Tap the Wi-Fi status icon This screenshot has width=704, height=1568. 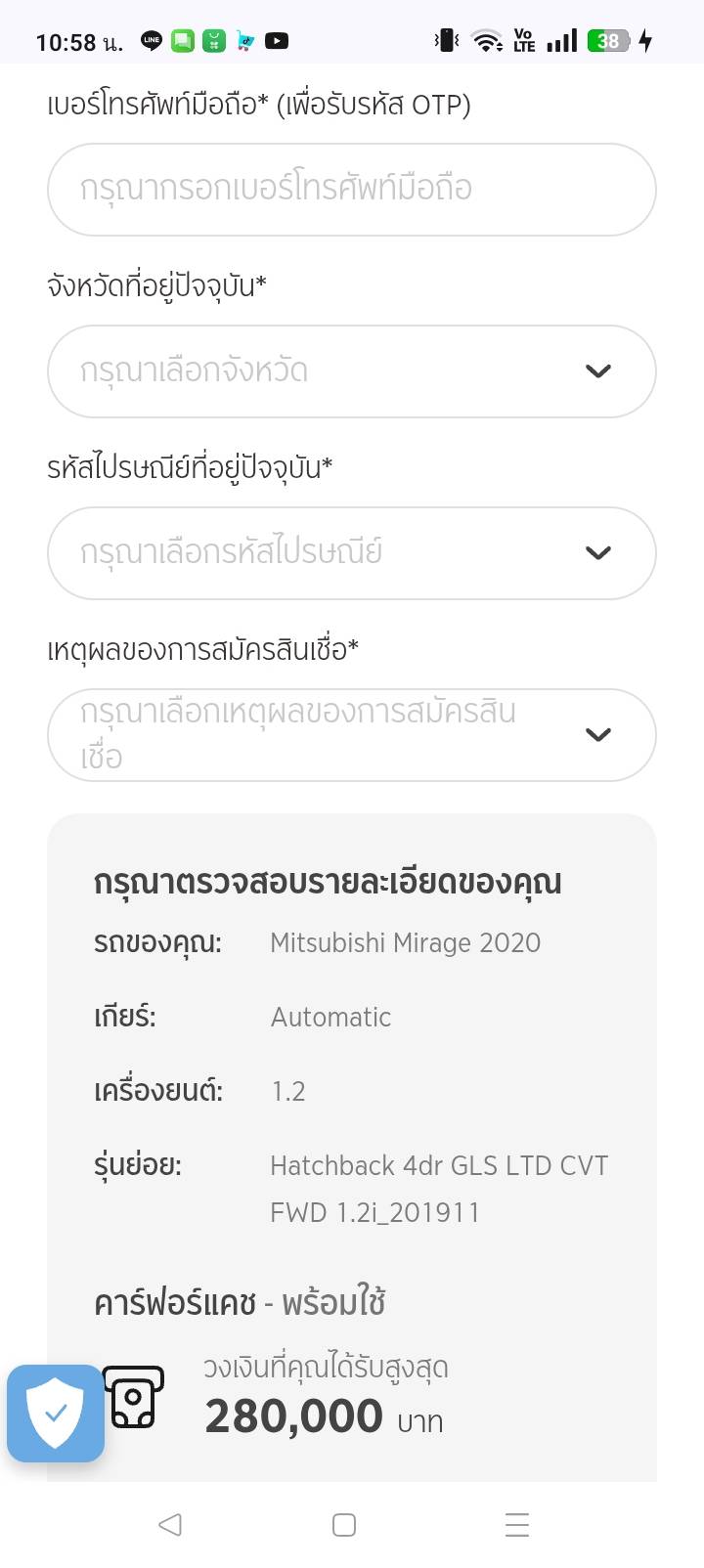(x=486, y=41)
